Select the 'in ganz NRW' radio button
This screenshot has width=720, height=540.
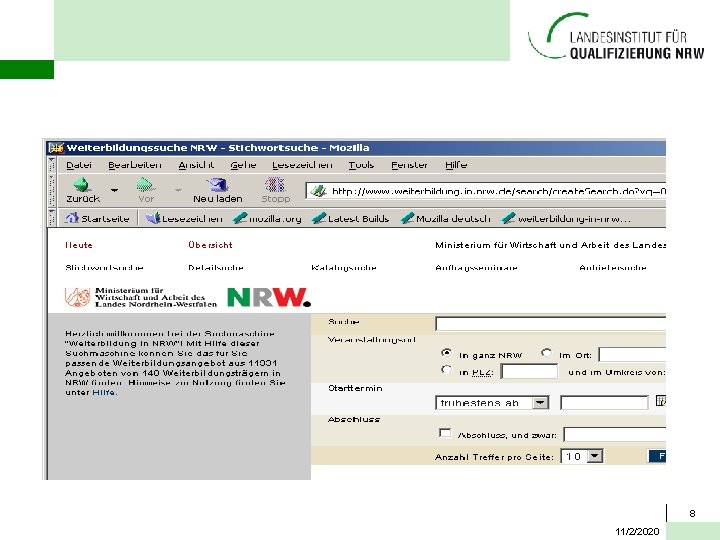tap(446, 353)
